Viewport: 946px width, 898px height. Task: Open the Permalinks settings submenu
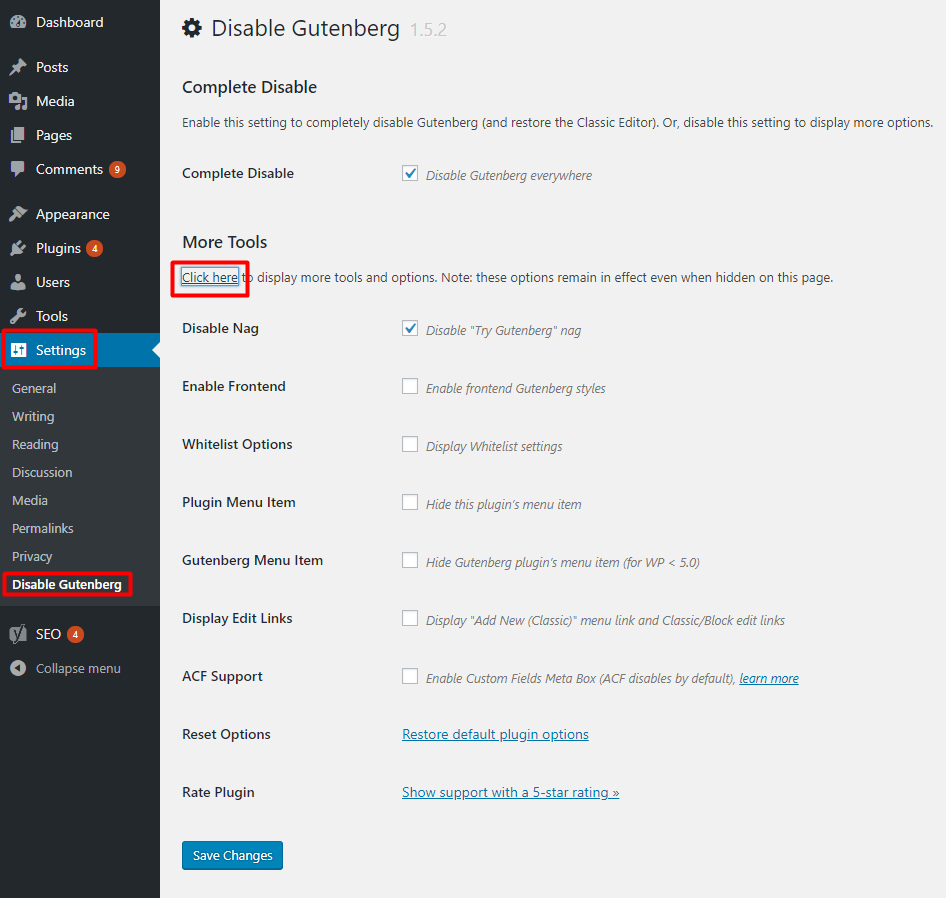[43, 528]
